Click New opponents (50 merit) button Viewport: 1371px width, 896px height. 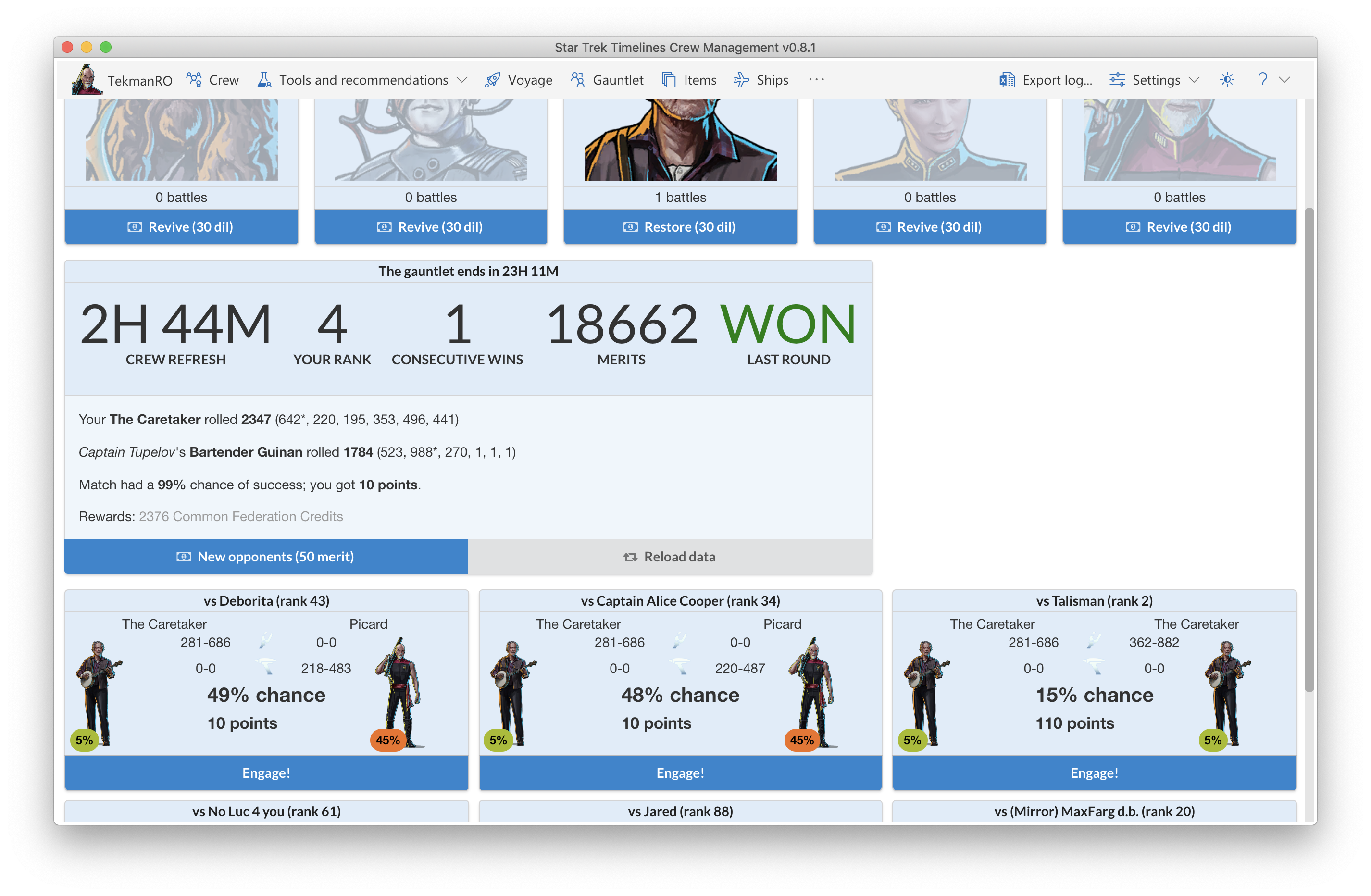click(x=266, y=557)
